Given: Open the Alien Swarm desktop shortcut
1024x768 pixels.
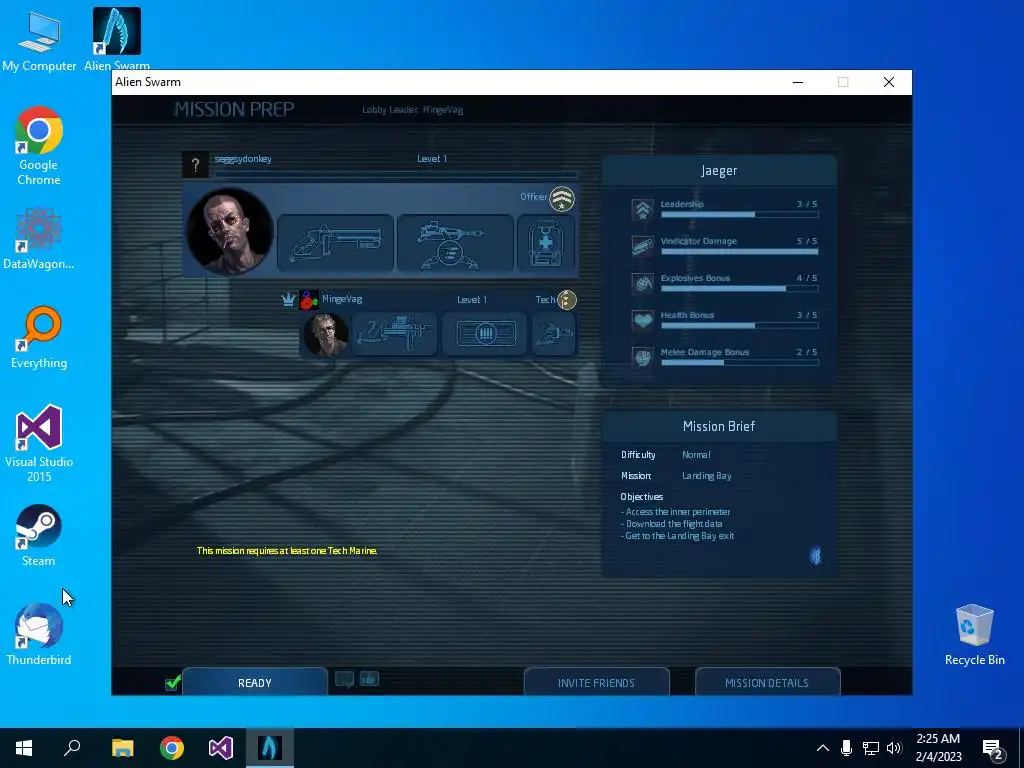Looking at the screenshot, I should (x=117, y=39).
